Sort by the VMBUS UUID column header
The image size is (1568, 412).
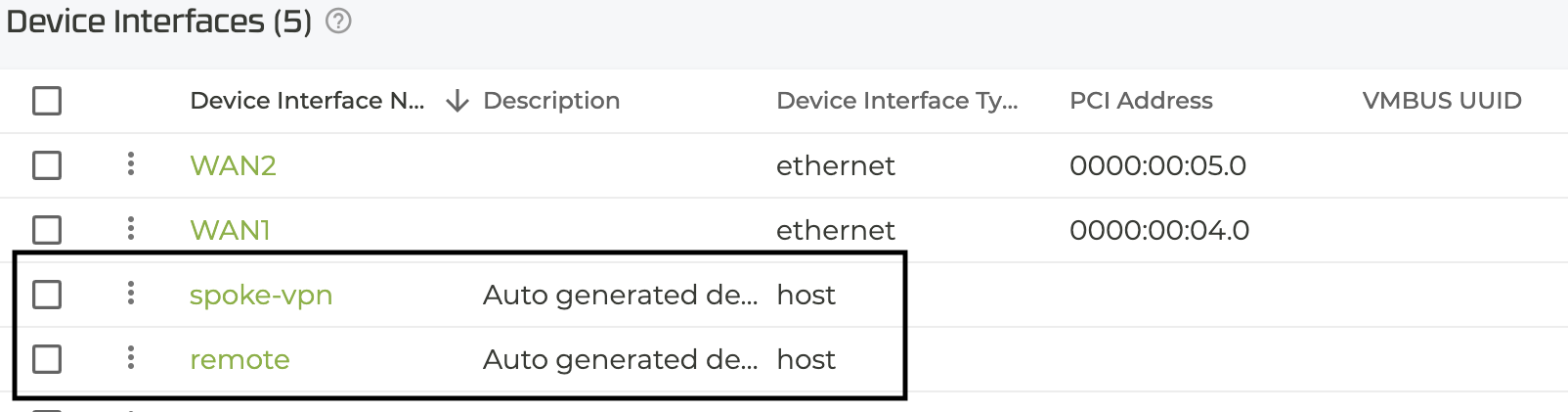tap(1442, 101)
